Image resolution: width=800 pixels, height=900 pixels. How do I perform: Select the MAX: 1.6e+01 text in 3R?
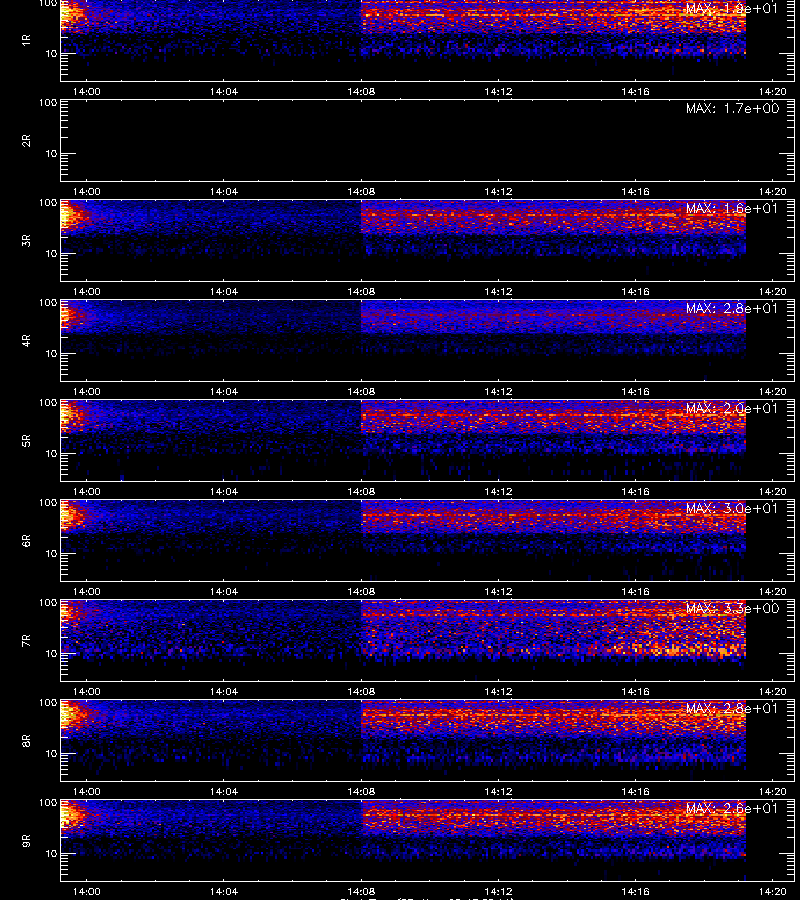tap(732, 208)
